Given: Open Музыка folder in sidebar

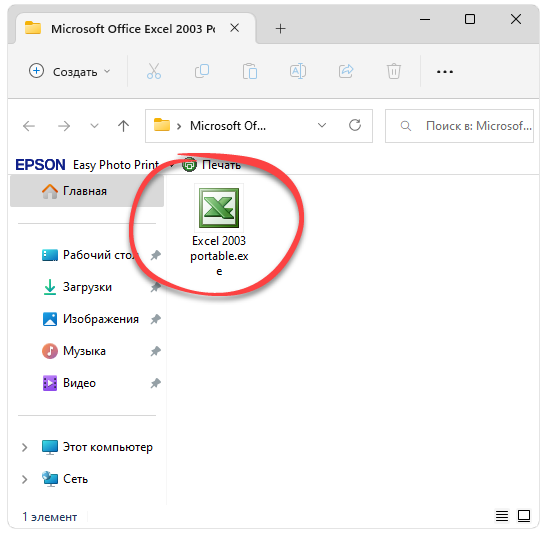Looking at the screenshot, I should pos(74,351).
